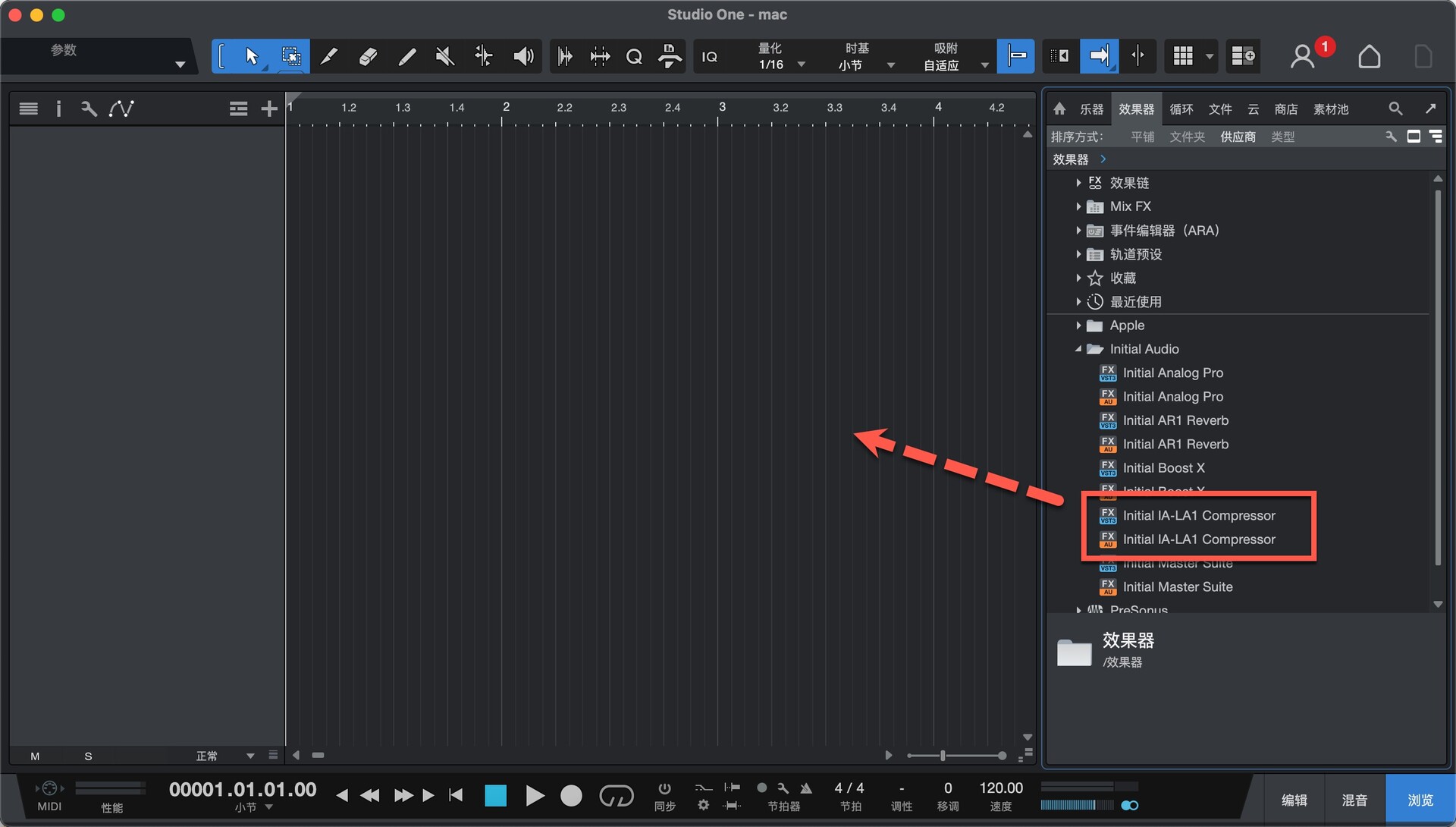Screen dimensions: 1456x827
Task: Select the Arrow tool
Action: [252, 56]
